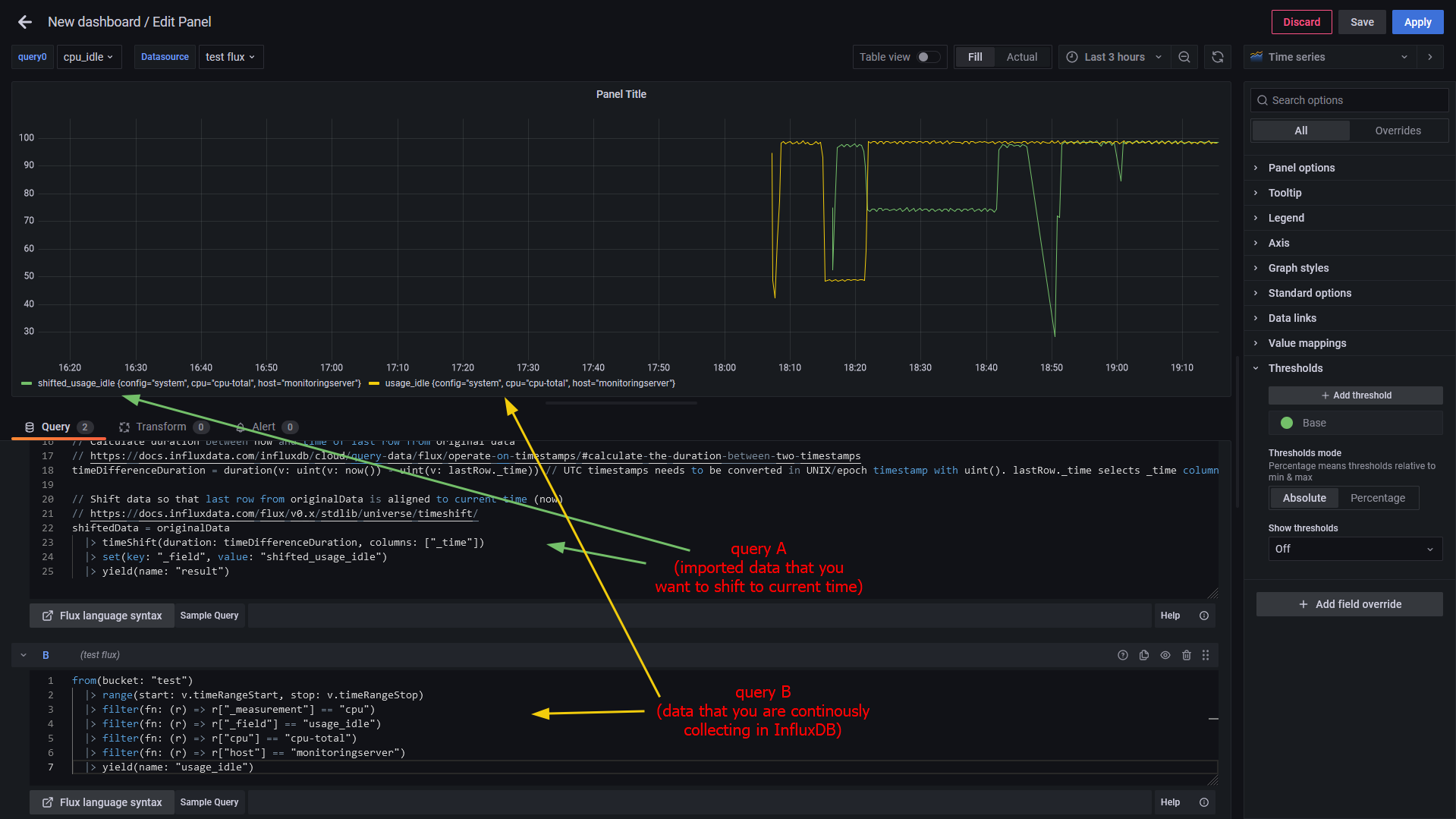This screenshot has height=819, width=1456.
Task: Refresh the dashboard with the refresh icon
Action: 1218,57
